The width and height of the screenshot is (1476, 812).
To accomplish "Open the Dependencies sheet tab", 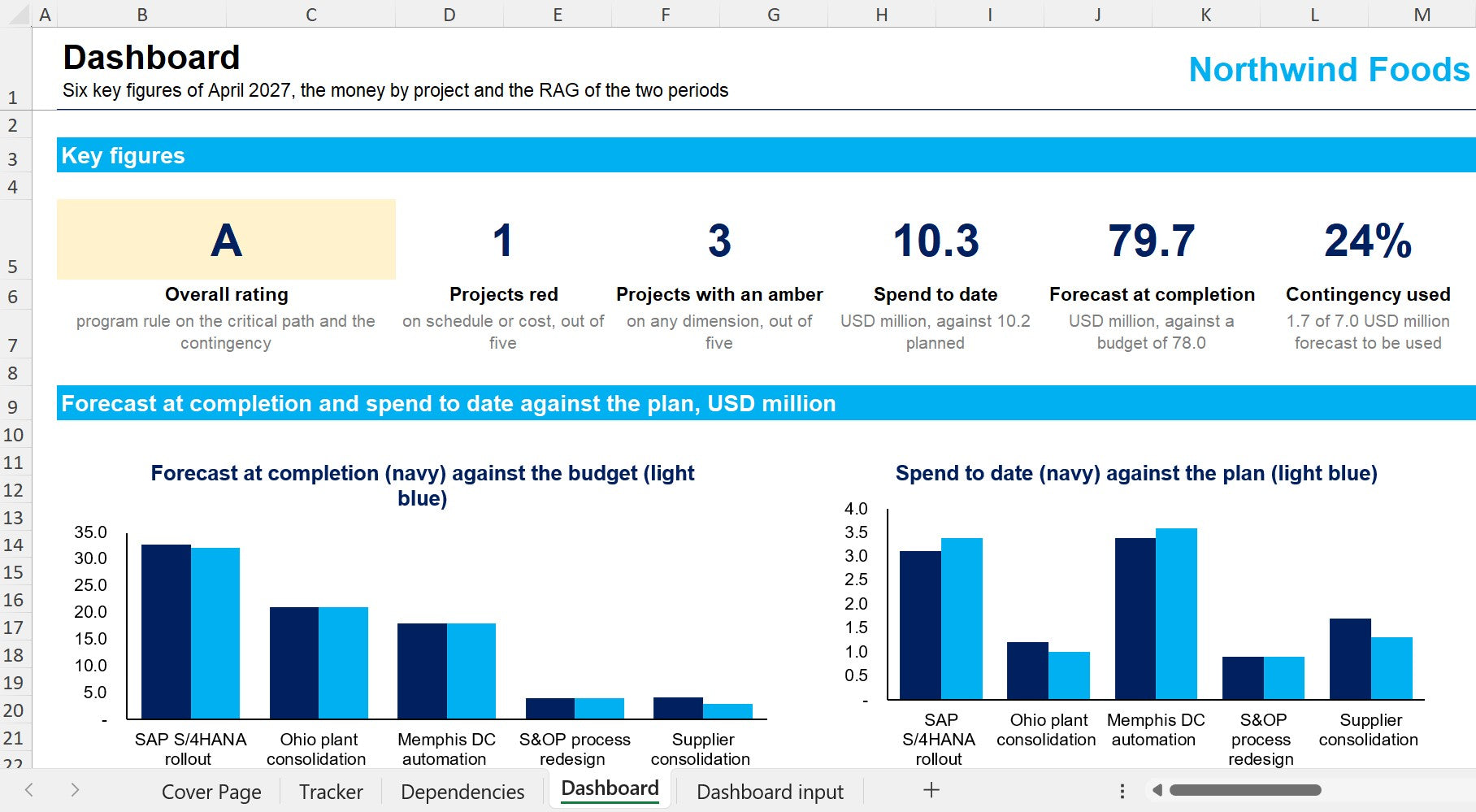I will 462,792.
